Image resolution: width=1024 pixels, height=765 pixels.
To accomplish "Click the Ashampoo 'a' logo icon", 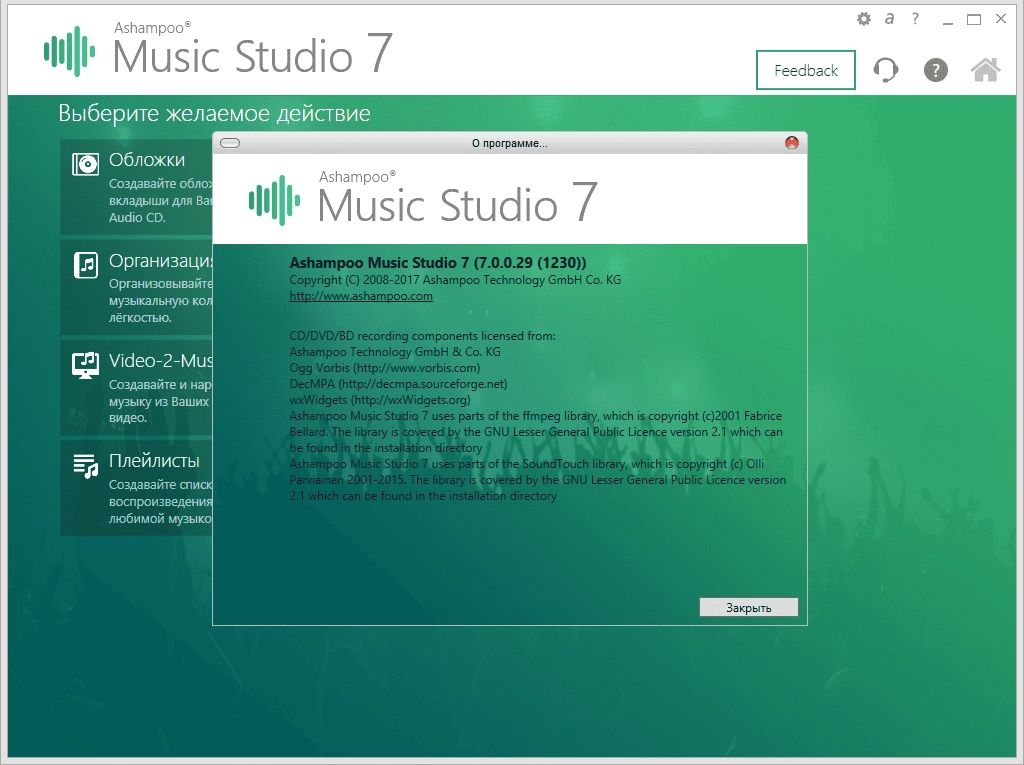I will [x=889, y=19].
